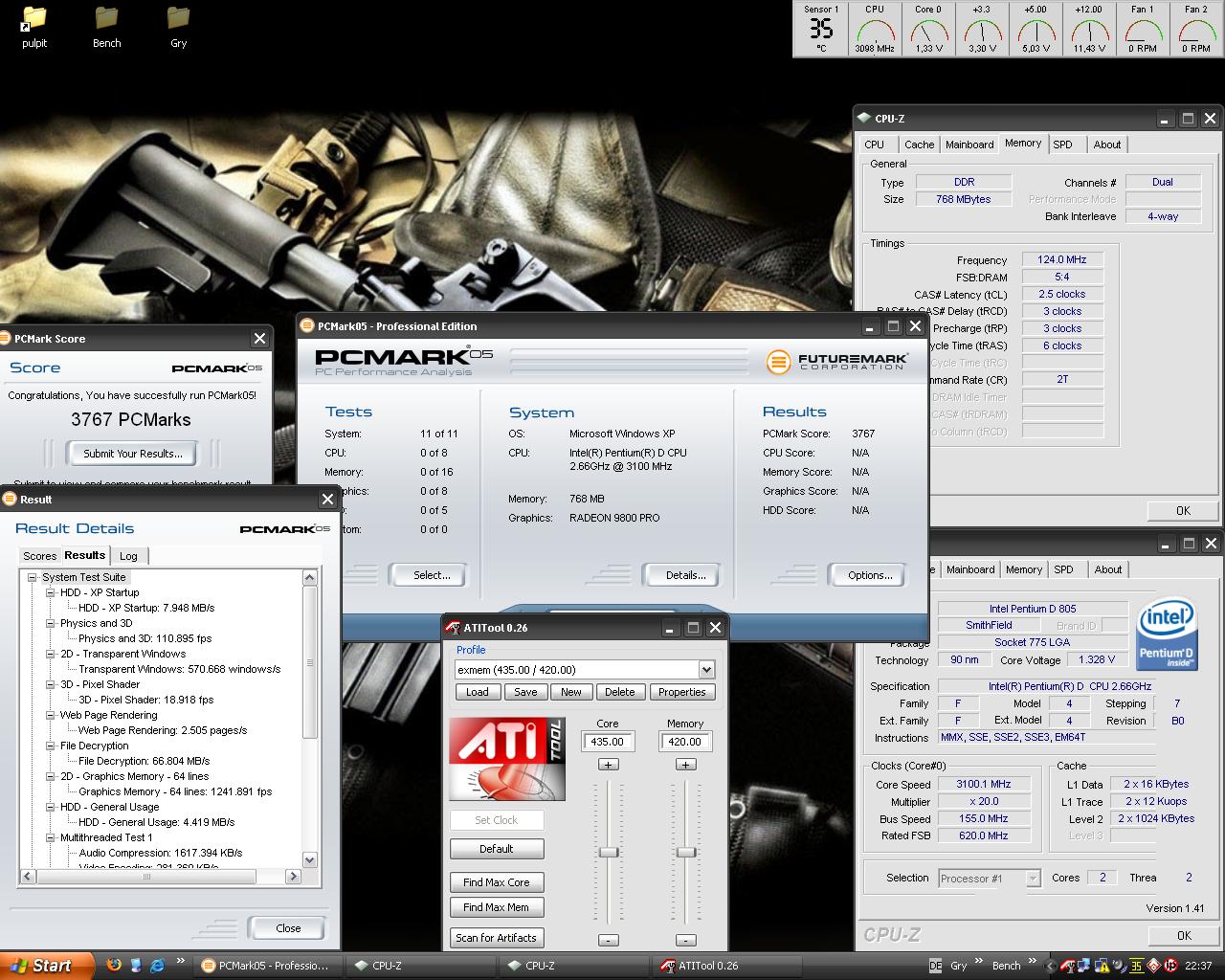Collapse the Physics and 3D node
1225x980 pixels.
(x=51, y=623)
